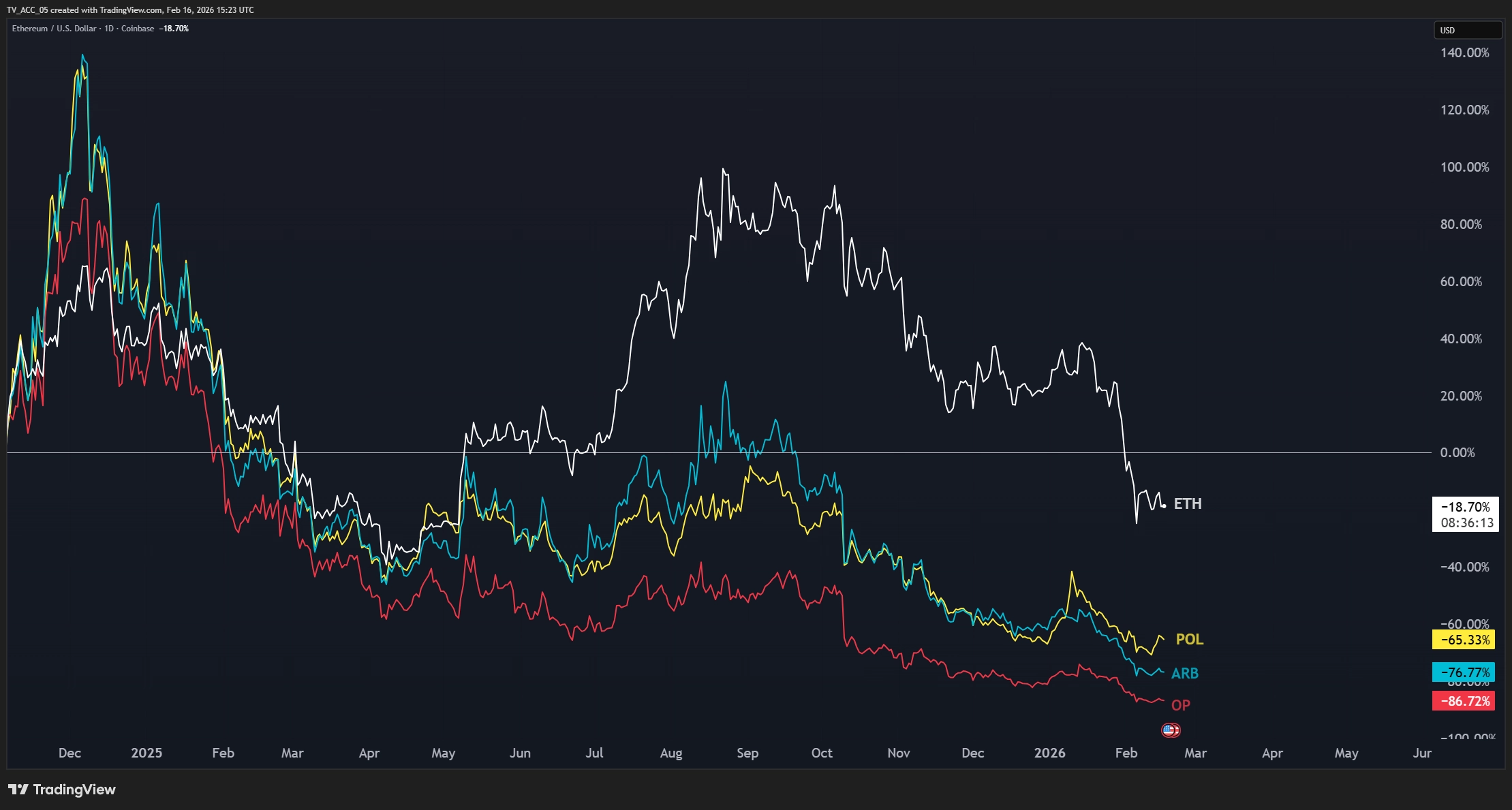Click the 140.00% price scale label
Viewport: 1512px width, 810px height.
click(1464, 52)
